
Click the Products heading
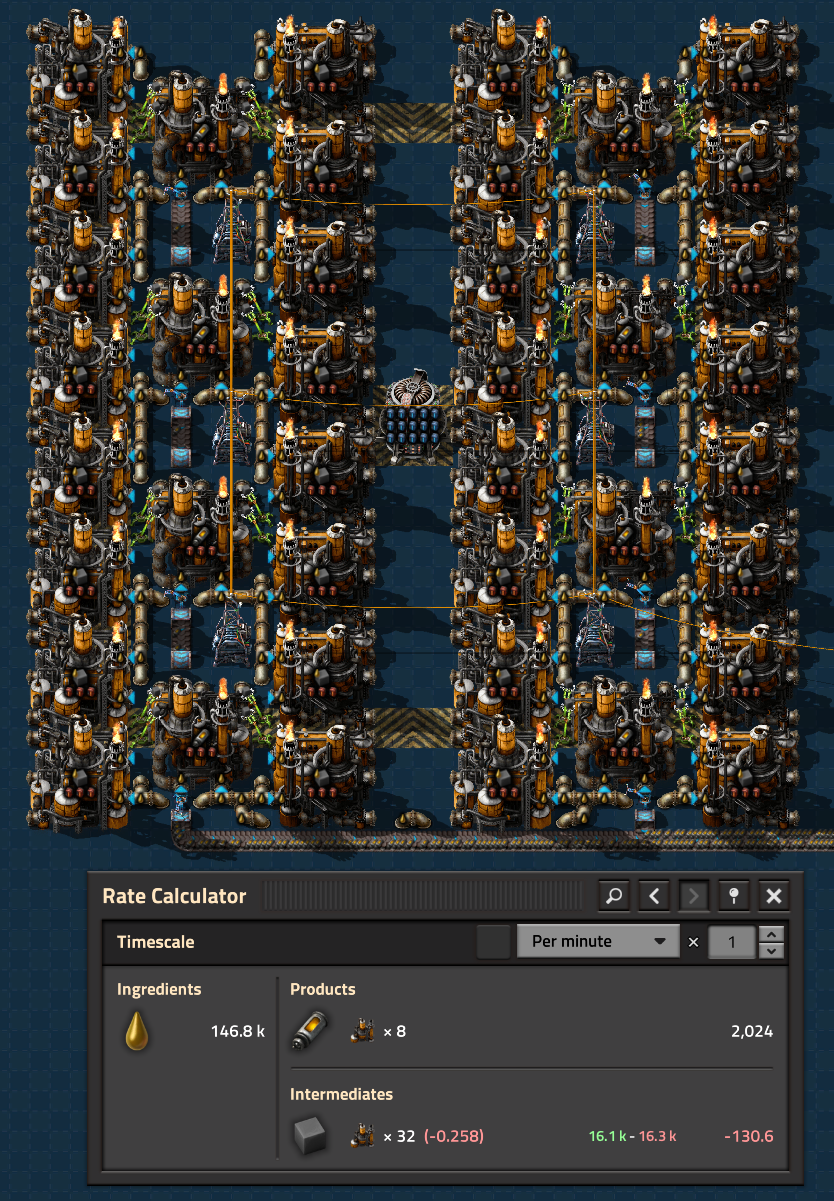[323, 989]
